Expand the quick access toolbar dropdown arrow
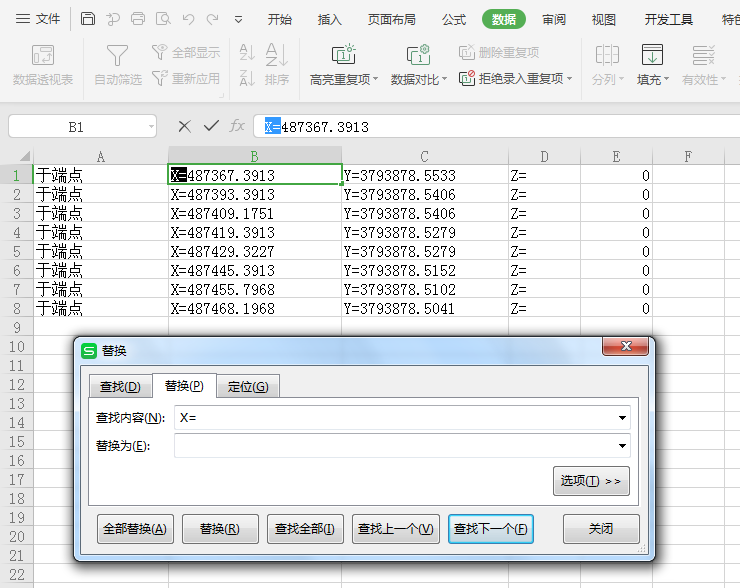The height and width of the screenshot is (588, 740). coord(238,19)
